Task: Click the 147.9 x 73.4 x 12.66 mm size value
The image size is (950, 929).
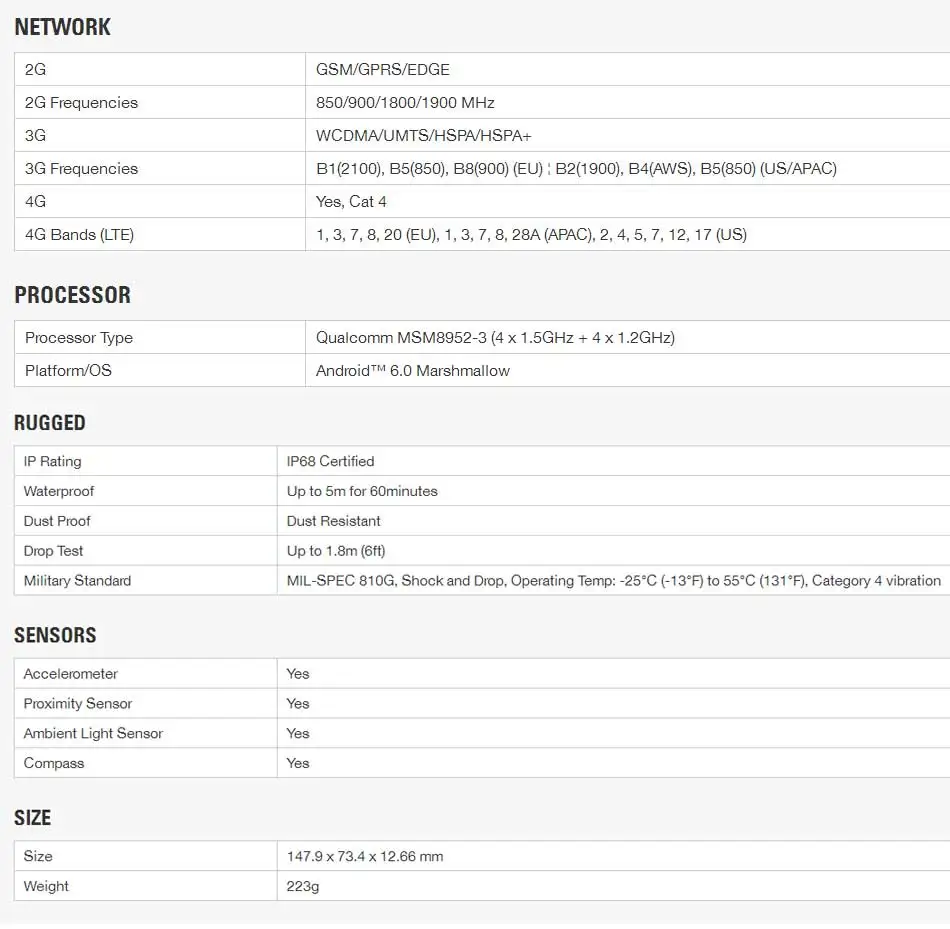Action: coord(365,856)
